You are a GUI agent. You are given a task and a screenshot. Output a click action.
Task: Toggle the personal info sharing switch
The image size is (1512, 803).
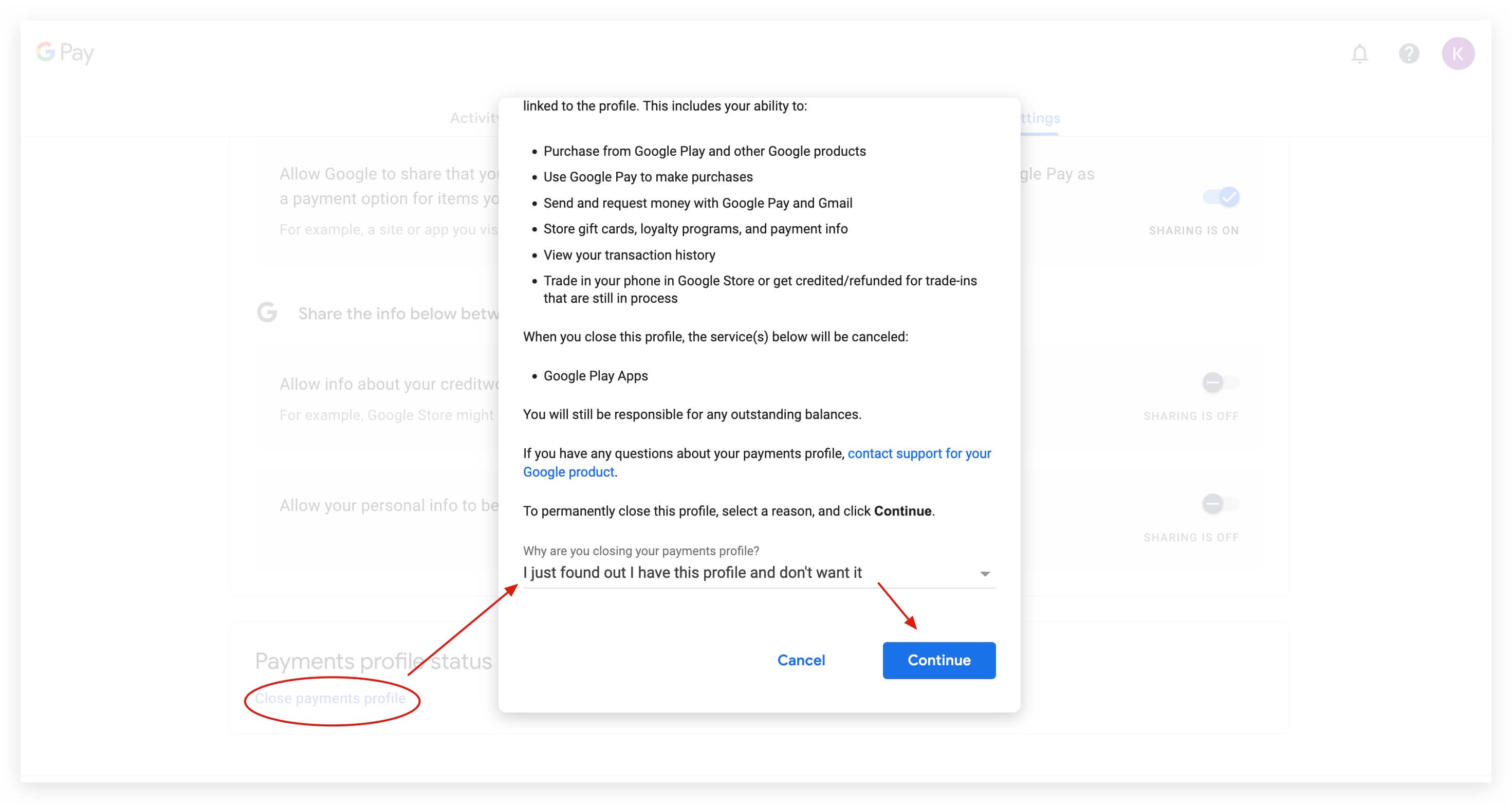(x=1220, y=504)
